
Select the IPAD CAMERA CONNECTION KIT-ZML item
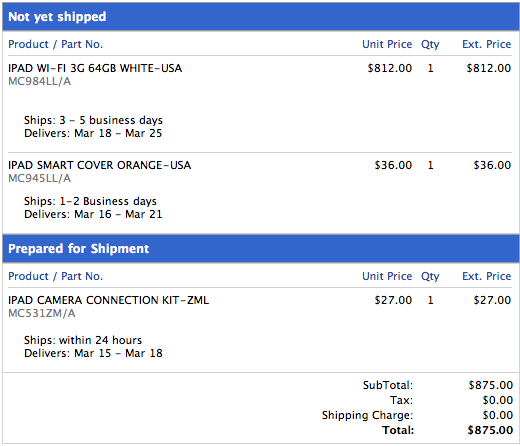pyautogui.click(x=108, y=300)
